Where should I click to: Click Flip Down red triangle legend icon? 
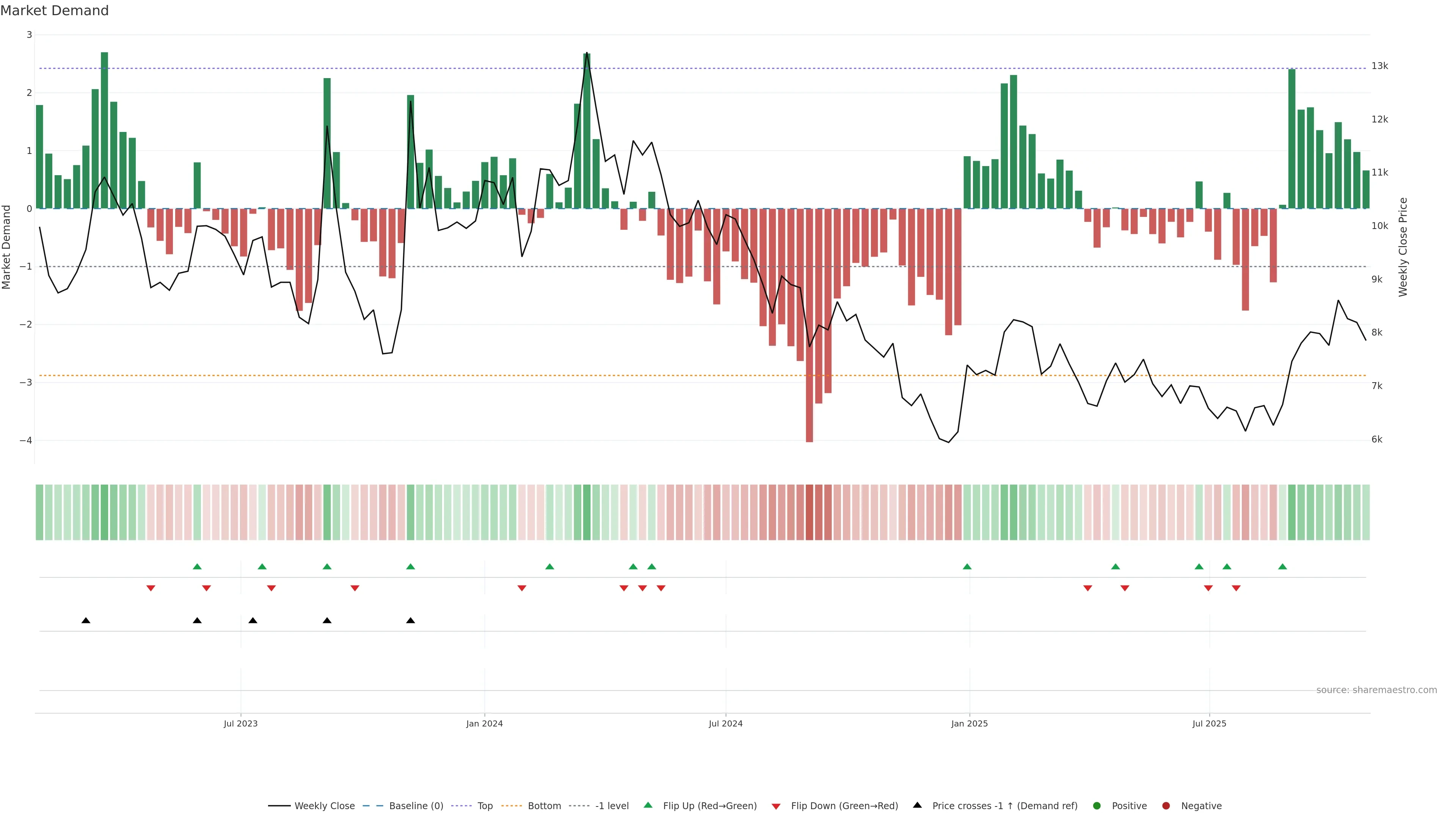(776, 806)
